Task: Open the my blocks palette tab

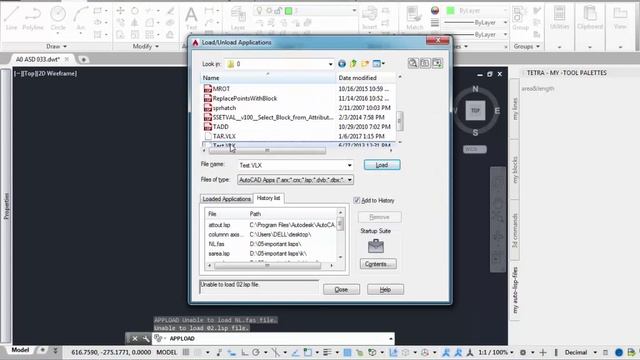Action: pos(515,169)
